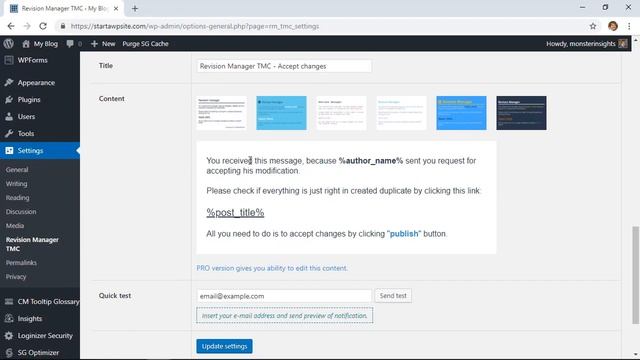Select the first white email template thumbnail
Image resolution: width=640 pixels, height=360 pixels.
[221, 113]
